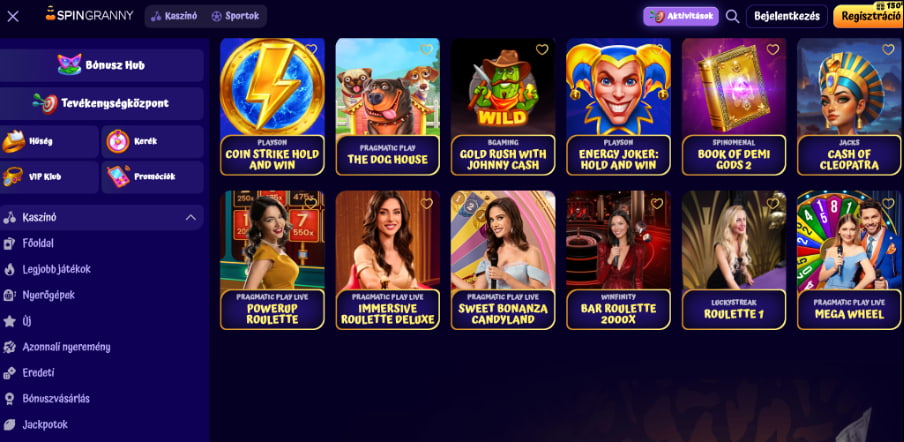
Task: Open the Hűség loyalty icon
Action: click(x=13, y=141)
